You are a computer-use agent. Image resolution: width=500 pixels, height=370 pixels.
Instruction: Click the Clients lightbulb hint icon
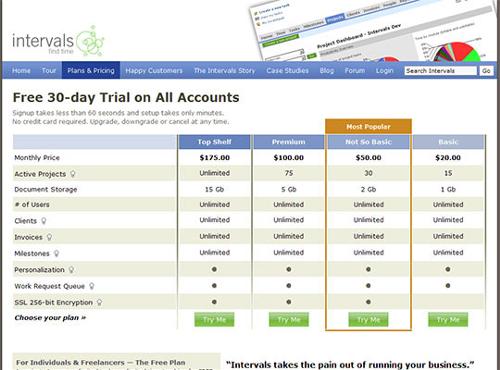tap(44, 221)
